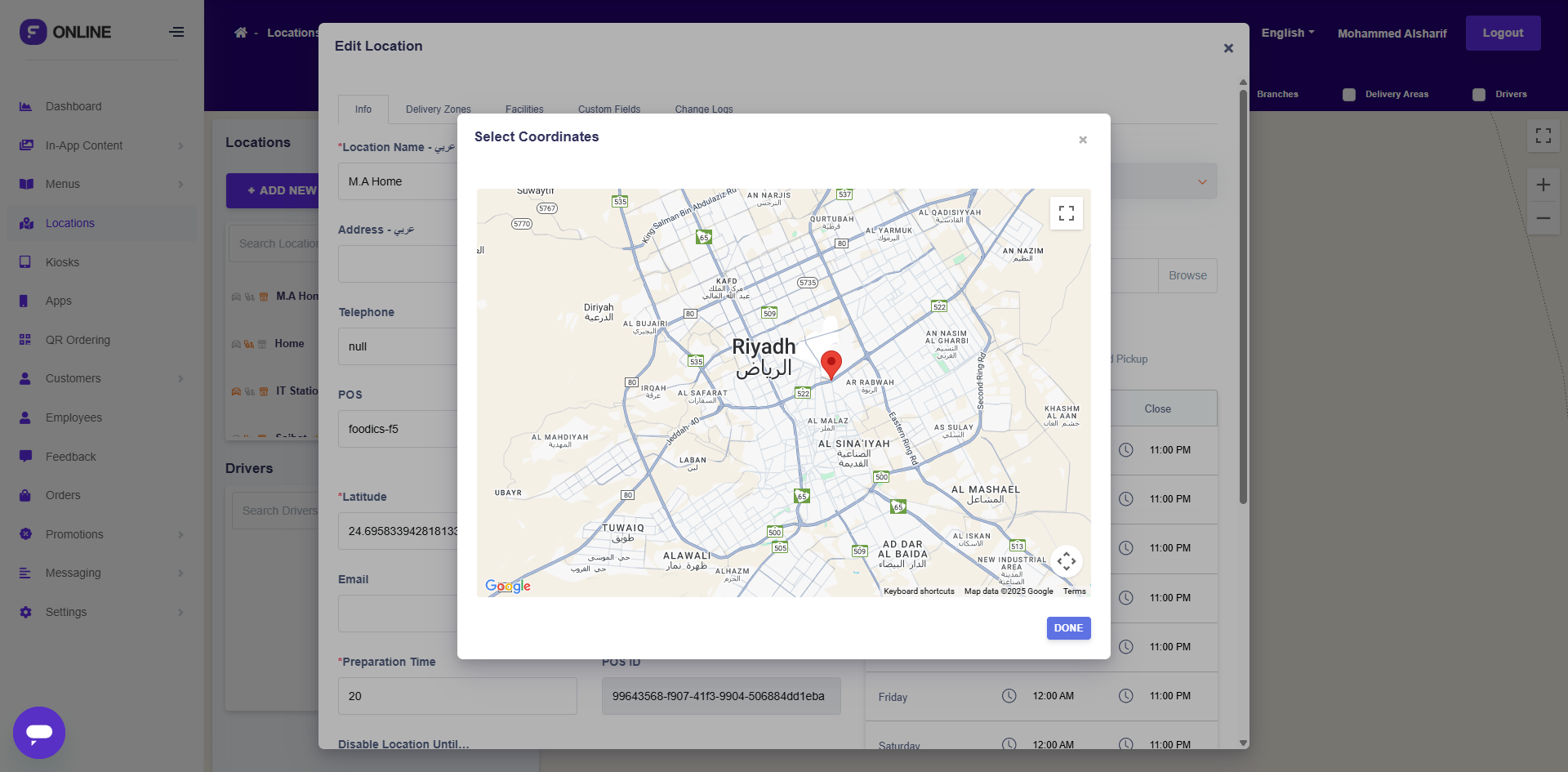Screen dimensions: 1568x772
Task: Click the Preparation Time input field
Action: click(457, 696)
